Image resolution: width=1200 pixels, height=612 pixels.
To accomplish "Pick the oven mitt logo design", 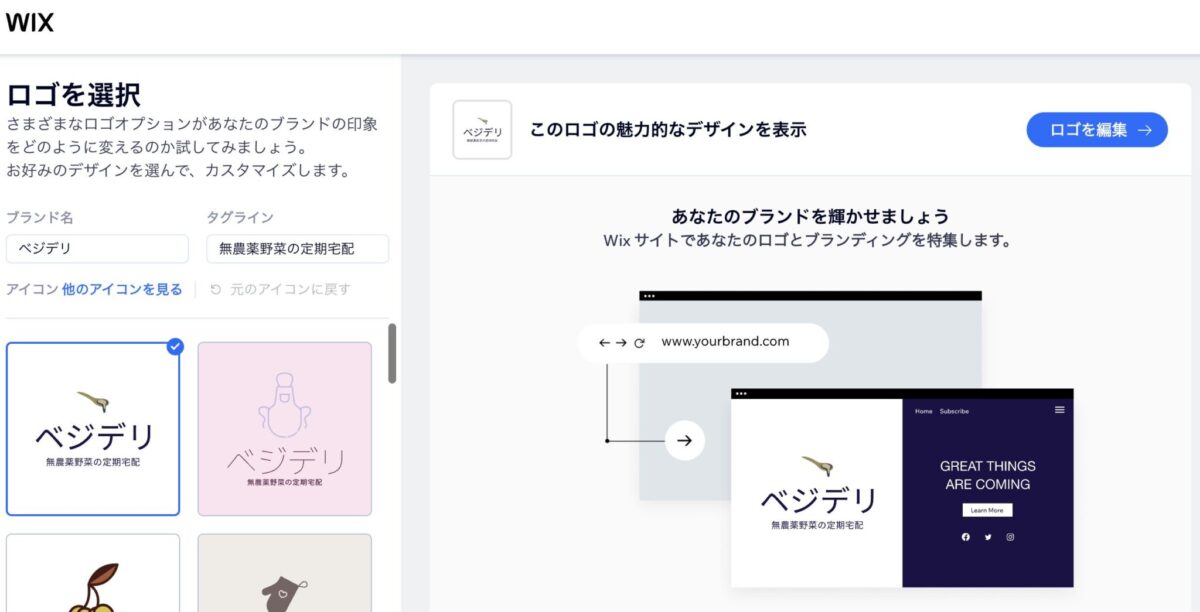I will 285,573.
